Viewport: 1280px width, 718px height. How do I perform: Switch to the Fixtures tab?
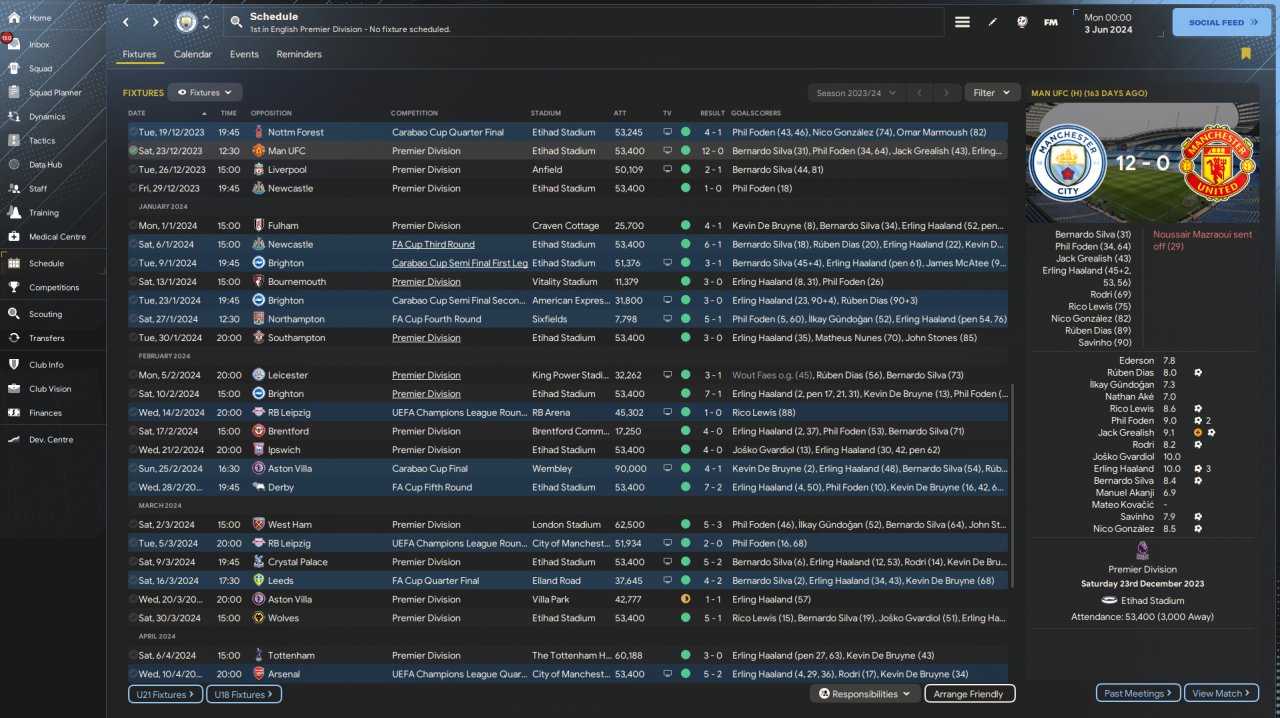[x=139, y=54]
